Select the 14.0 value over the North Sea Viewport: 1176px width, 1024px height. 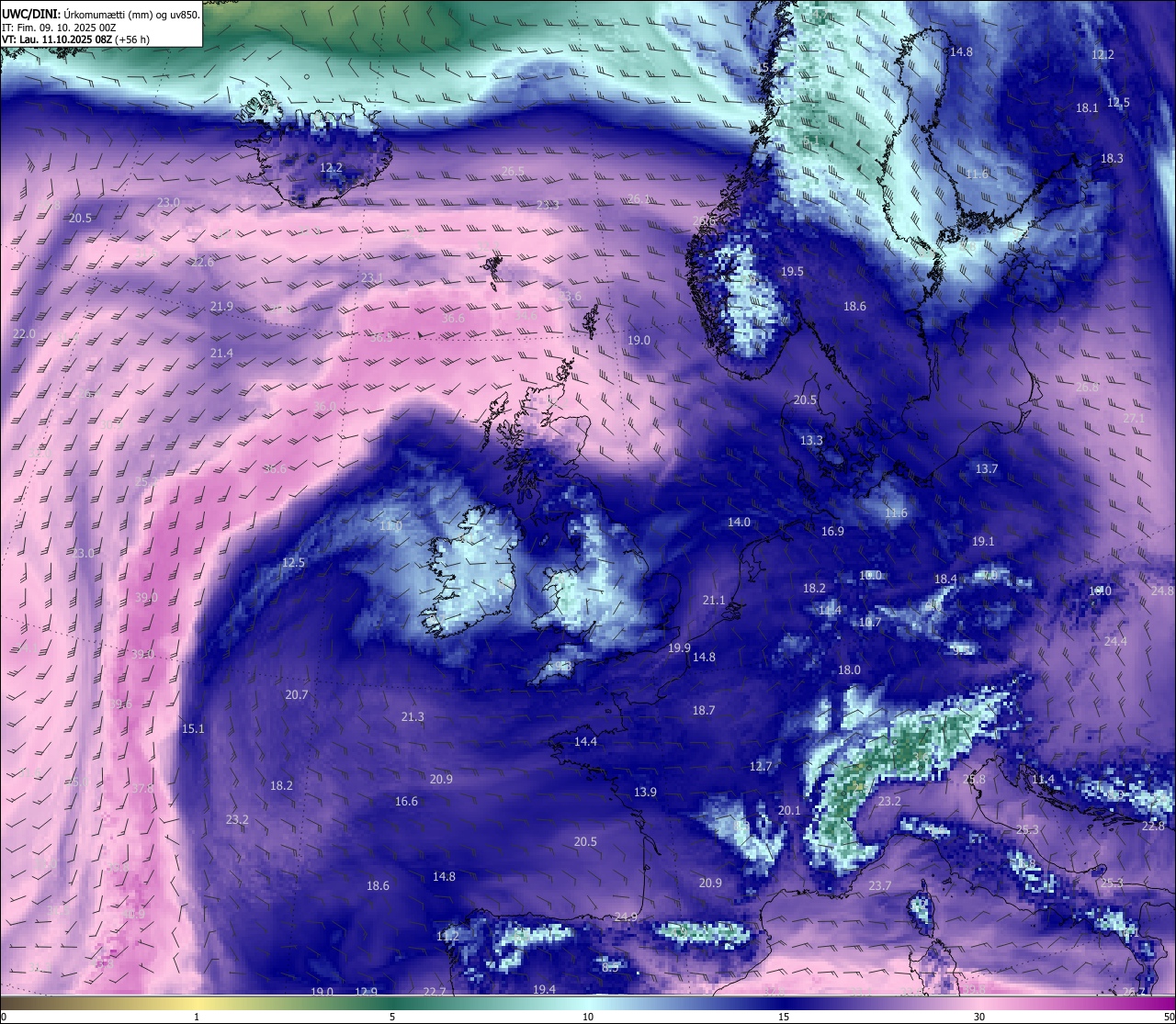[739, 522]
